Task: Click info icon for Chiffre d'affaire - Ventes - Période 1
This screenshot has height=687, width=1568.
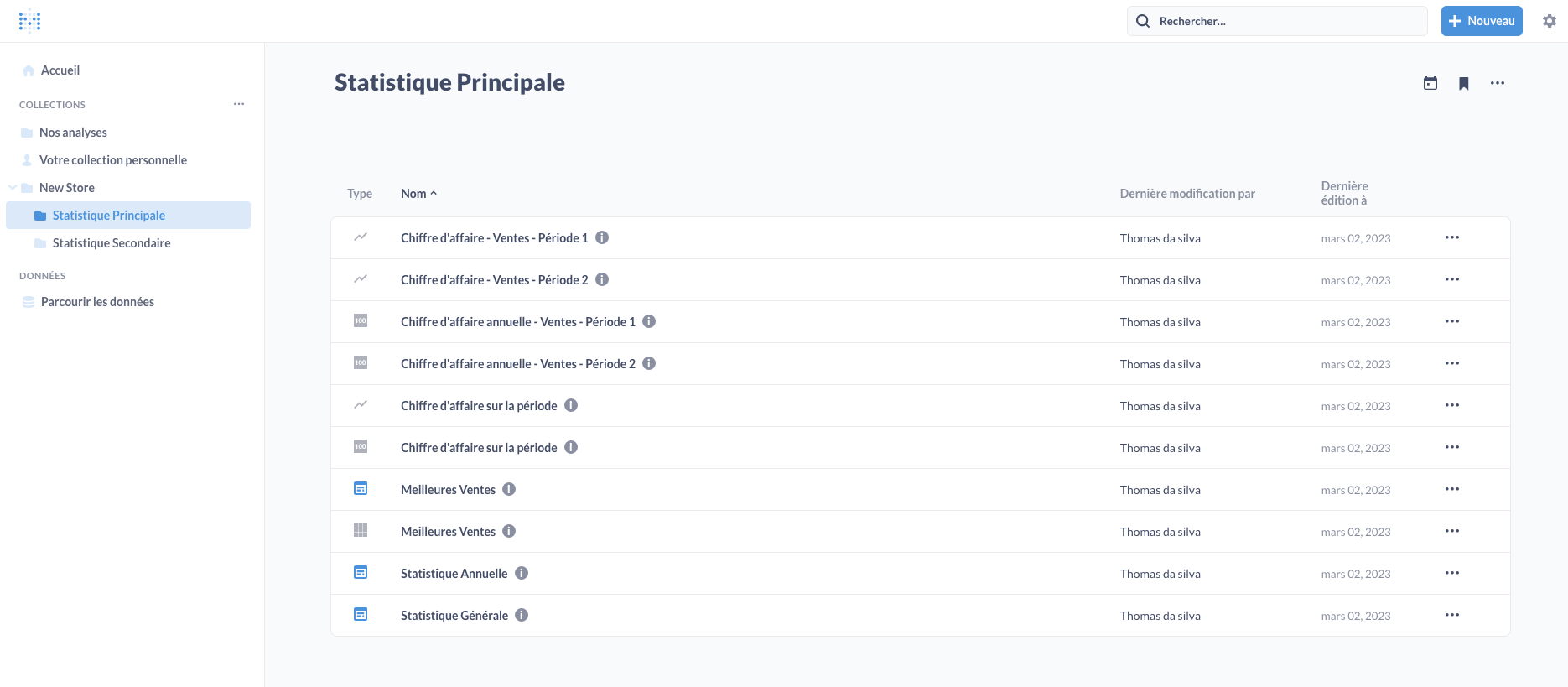Action: 602,237
